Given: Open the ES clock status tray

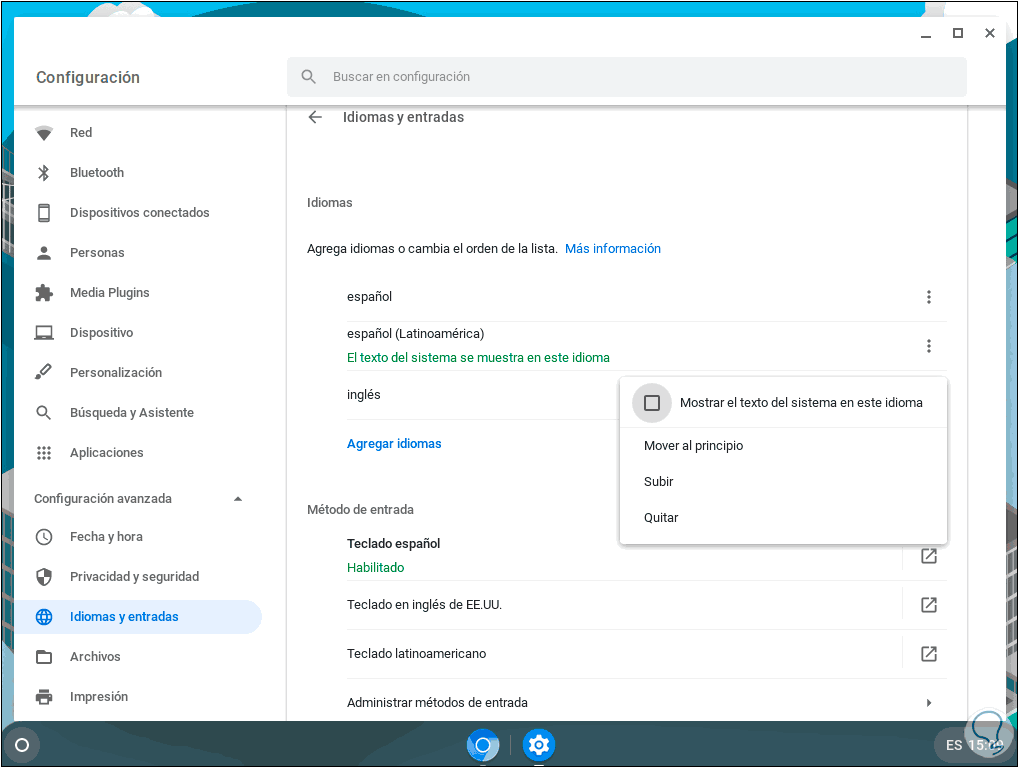Looking at the screenshot, I should click(973, 745).
